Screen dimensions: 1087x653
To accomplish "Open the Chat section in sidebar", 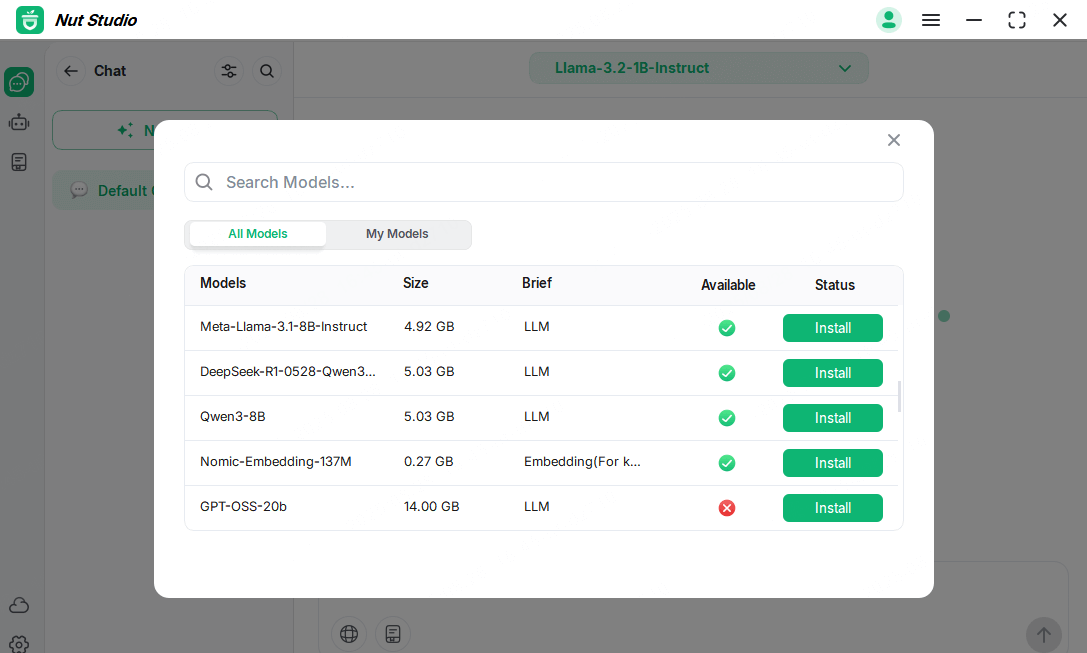I will click(x=19, y=82).
